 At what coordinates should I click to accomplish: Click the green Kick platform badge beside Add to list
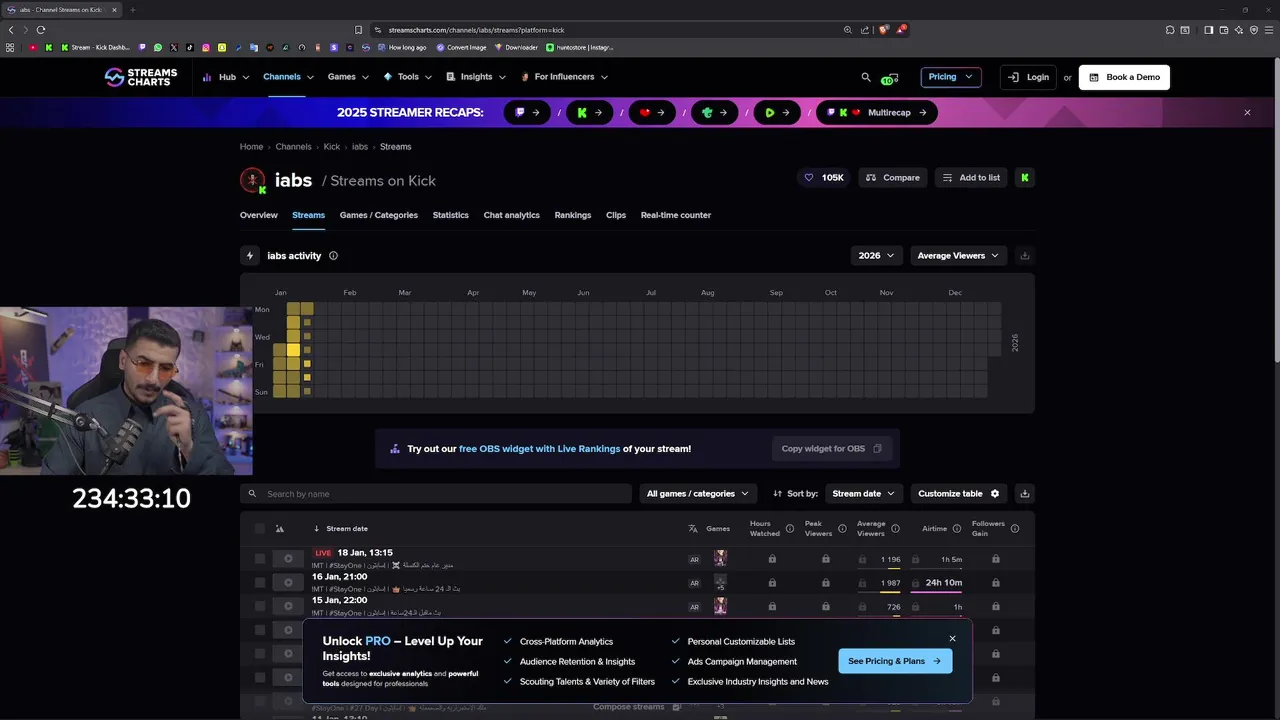1024,178
